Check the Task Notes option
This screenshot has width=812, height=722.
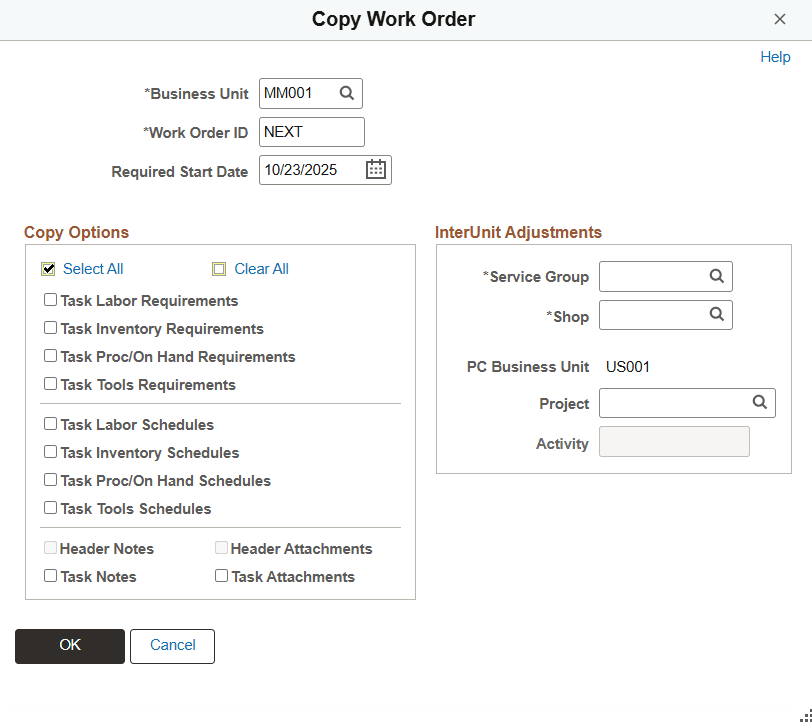click(x=50, y=576)
